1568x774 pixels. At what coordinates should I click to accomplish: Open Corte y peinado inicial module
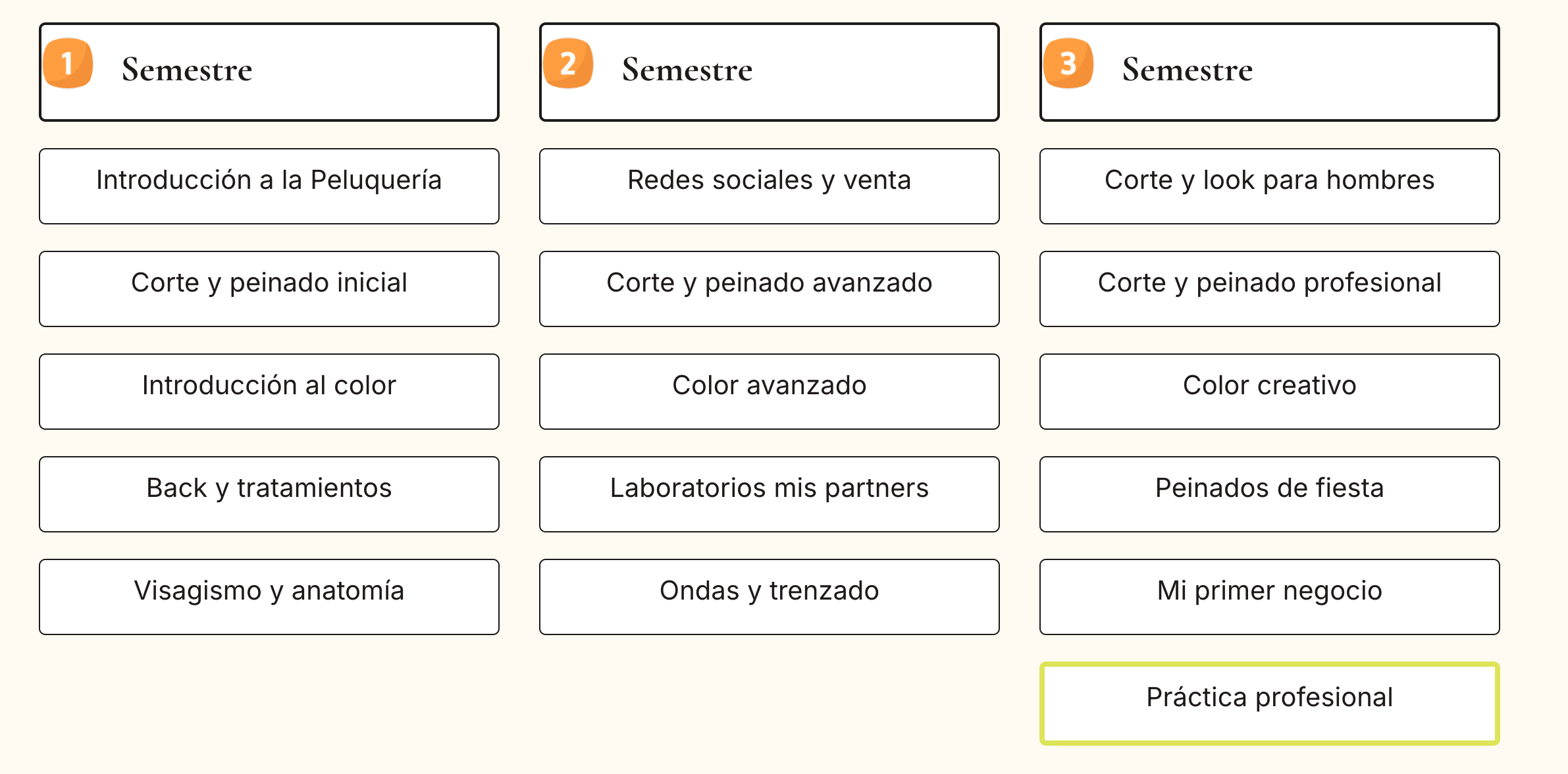(x=269, y=289)
